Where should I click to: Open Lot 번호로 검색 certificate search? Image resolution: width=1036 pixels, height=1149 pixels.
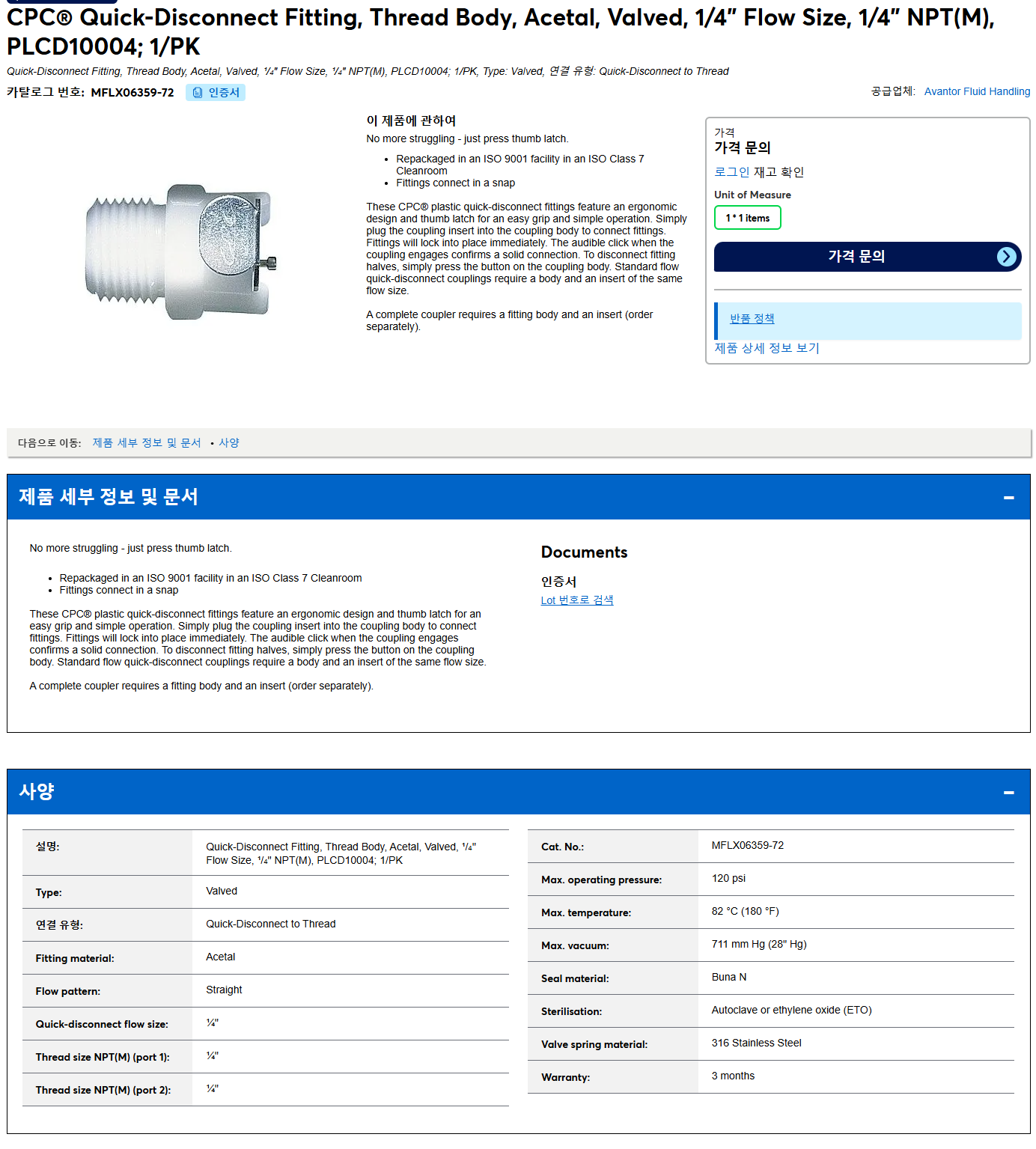pyautogui.click(x=577, y=600)
